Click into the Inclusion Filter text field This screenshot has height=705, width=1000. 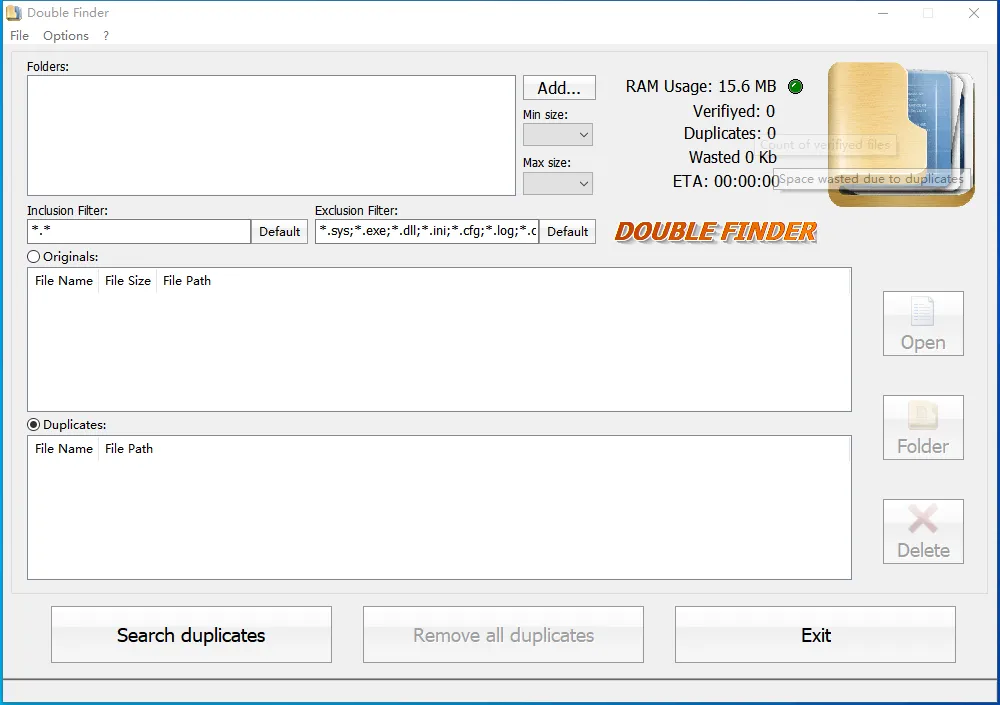tap(139, 232)
